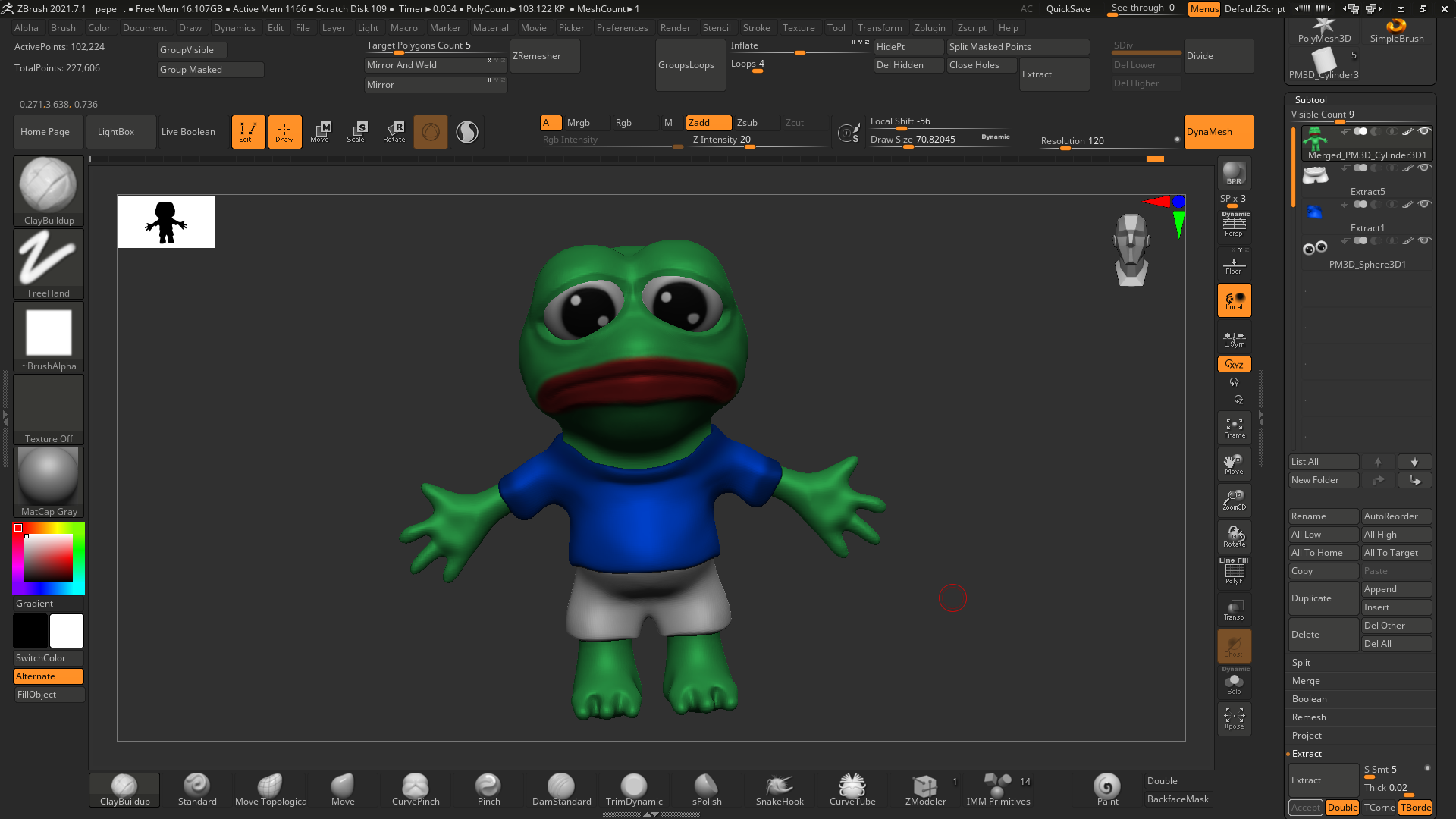Viewport: 1456px width, 819px height.
Task: Click the DynaMesh button
Action: [1219, 132]
